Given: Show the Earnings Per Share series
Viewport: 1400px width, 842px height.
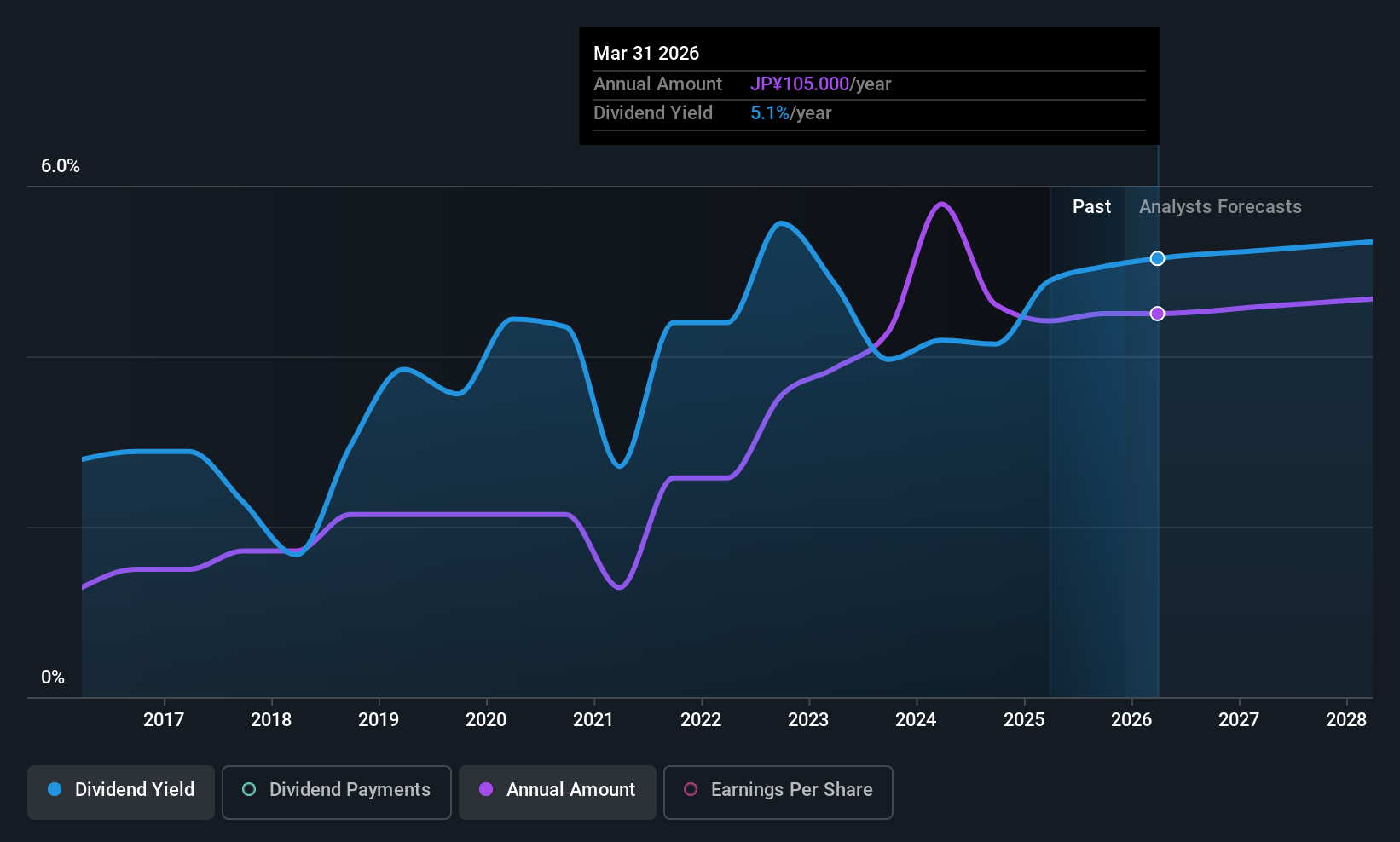Looking at the screenshot, I should click(778, 792).
